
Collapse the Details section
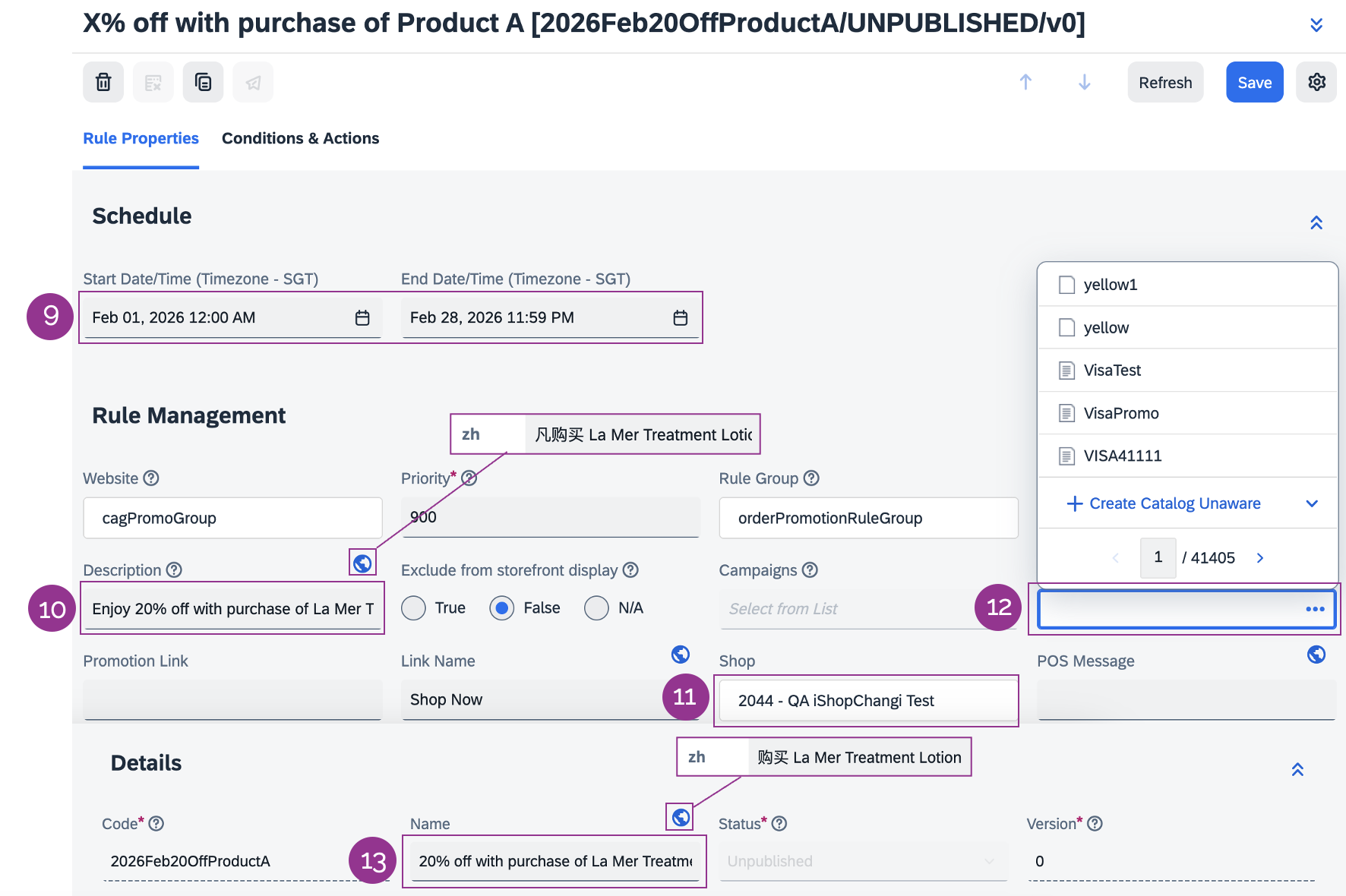(1297, 769)
